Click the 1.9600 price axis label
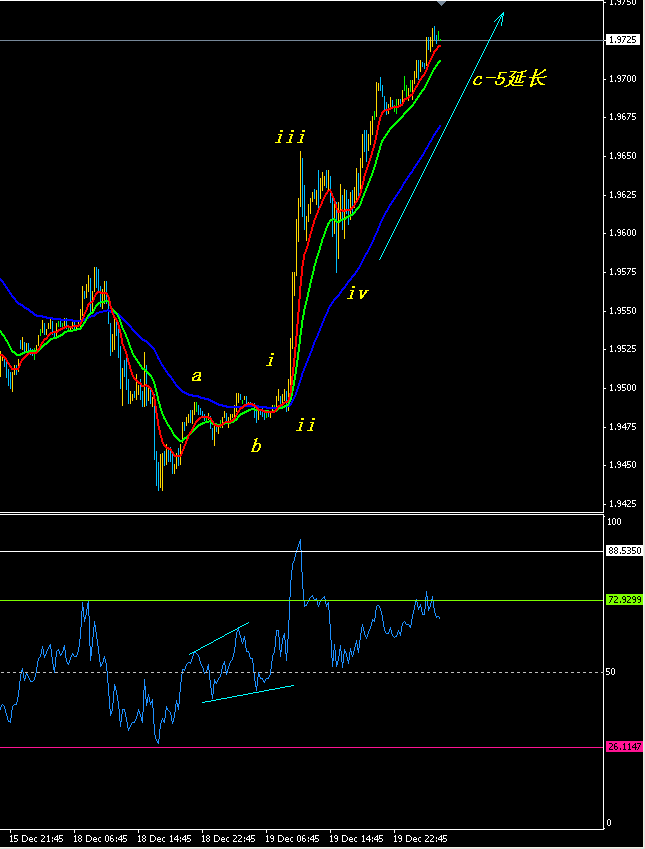645x849 pixels. (x=622, y=233)
